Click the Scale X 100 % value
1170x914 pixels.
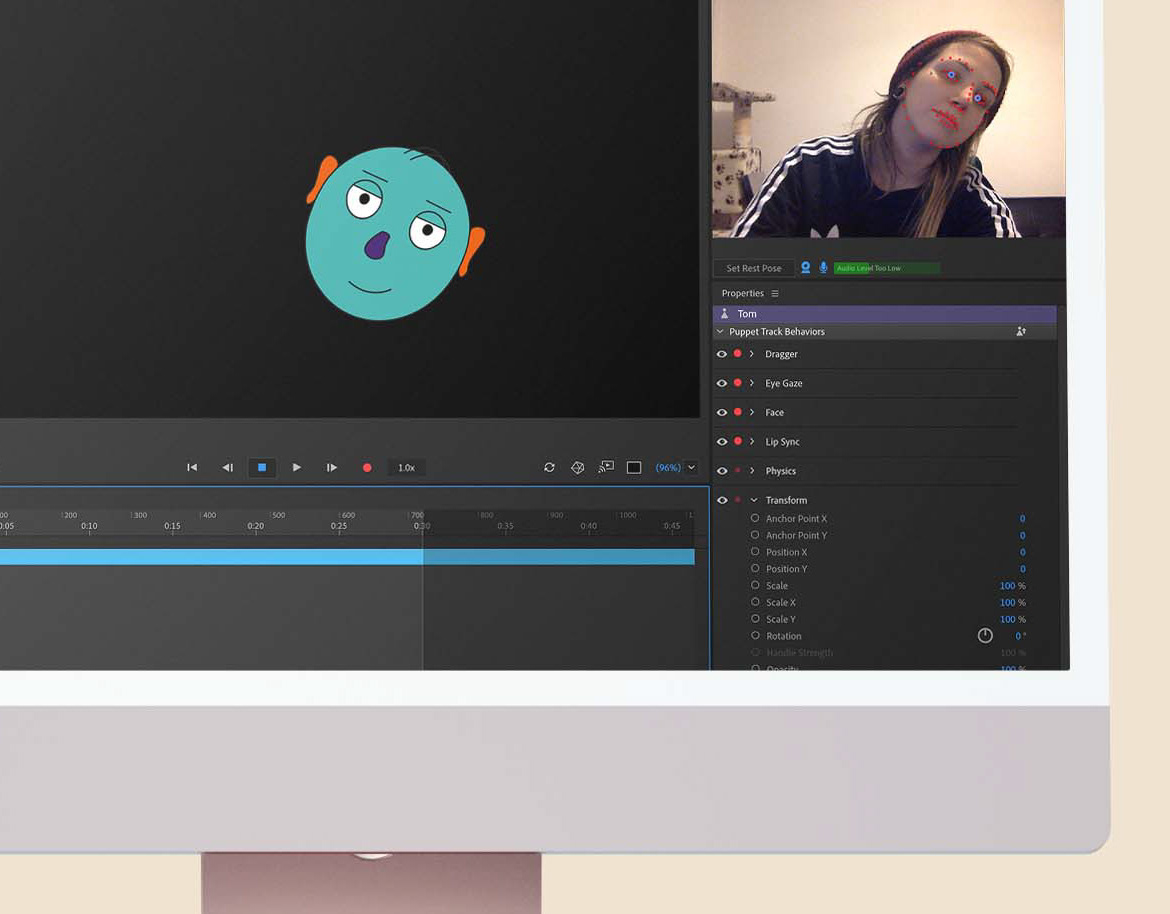coord(1013,602)
